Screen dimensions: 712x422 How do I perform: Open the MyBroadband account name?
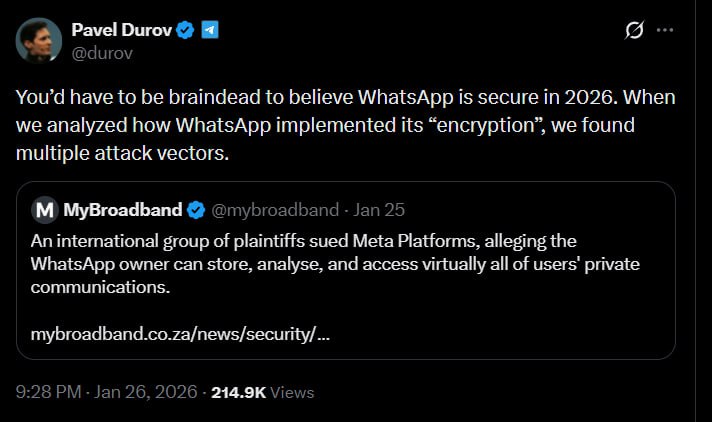tap(122, 210)
